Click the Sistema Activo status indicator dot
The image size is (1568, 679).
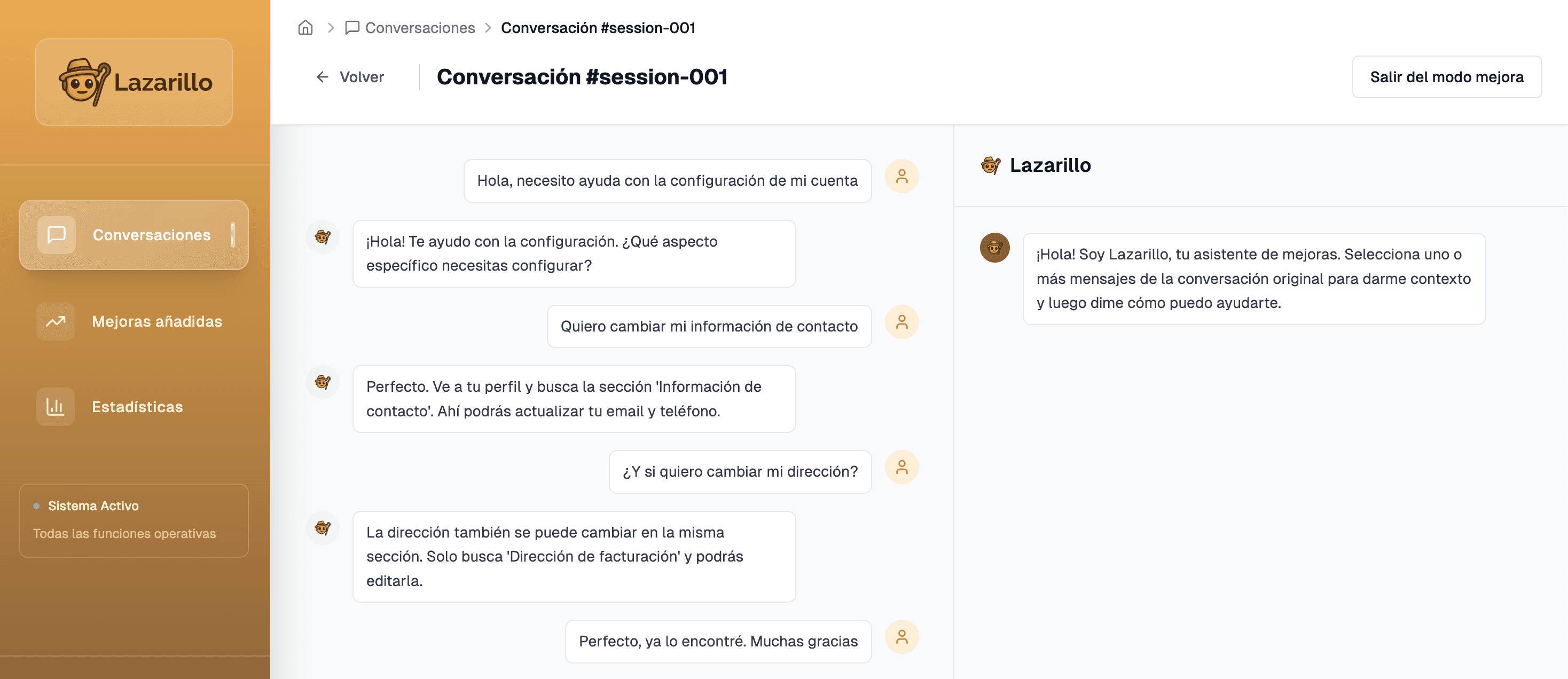click(x=36, y=504)
